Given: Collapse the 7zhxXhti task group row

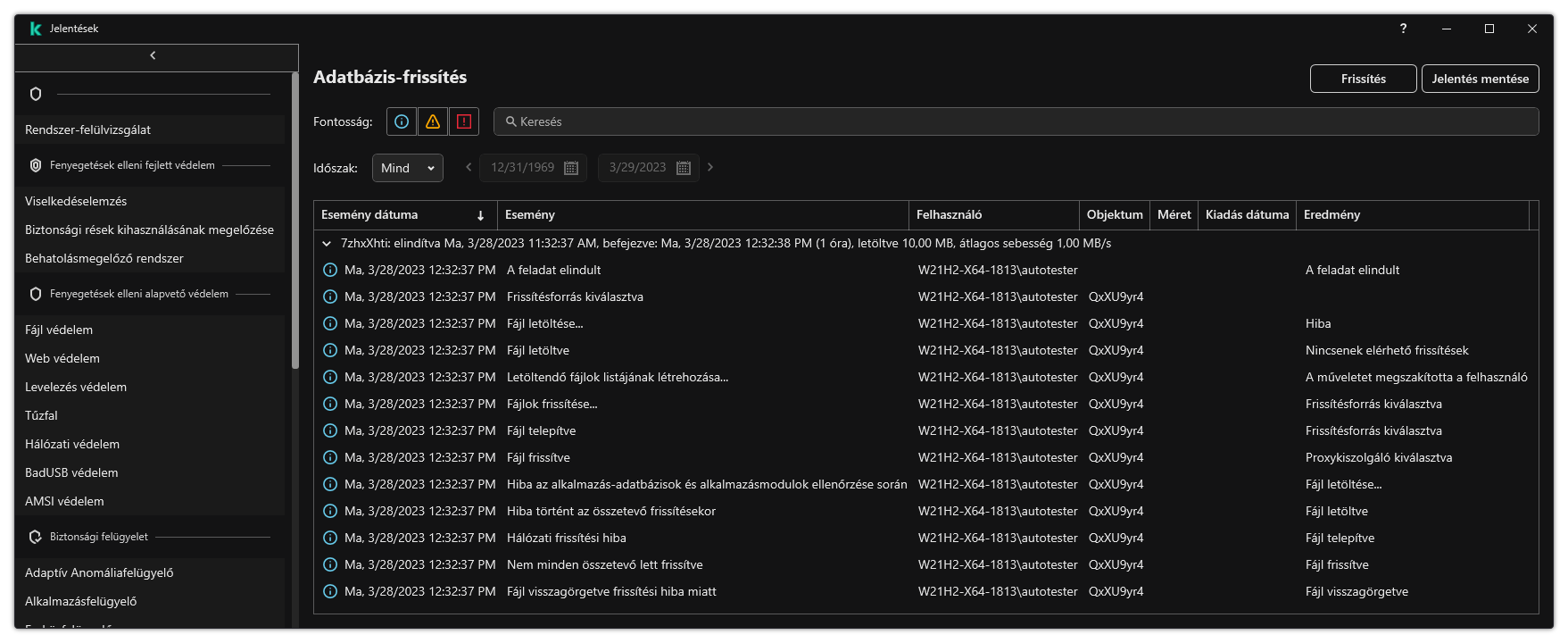Looking at the screenshot, I should click(x=327, y=243).
